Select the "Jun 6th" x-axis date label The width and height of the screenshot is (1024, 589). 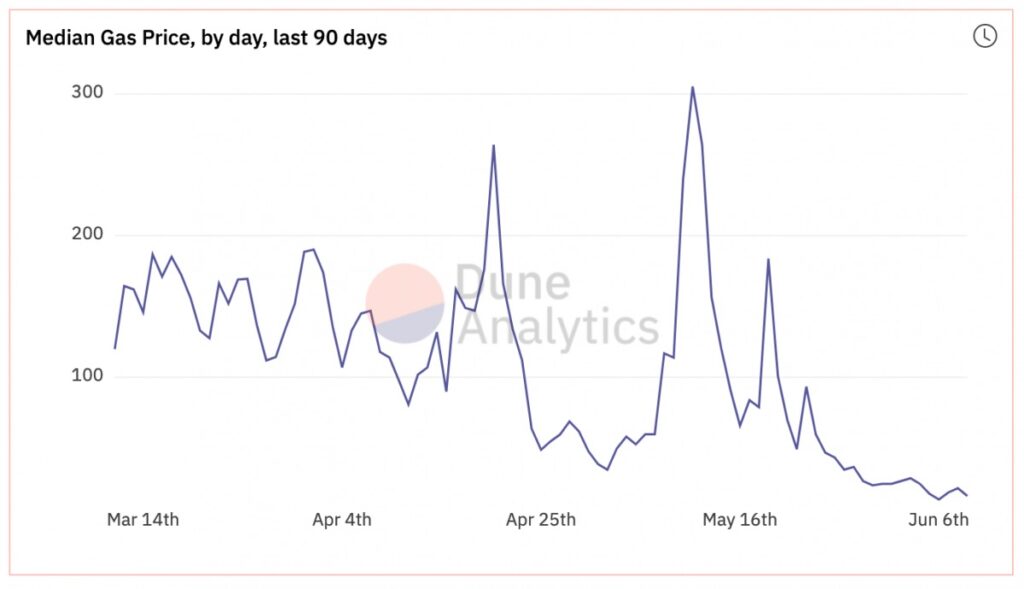point(938,519)
